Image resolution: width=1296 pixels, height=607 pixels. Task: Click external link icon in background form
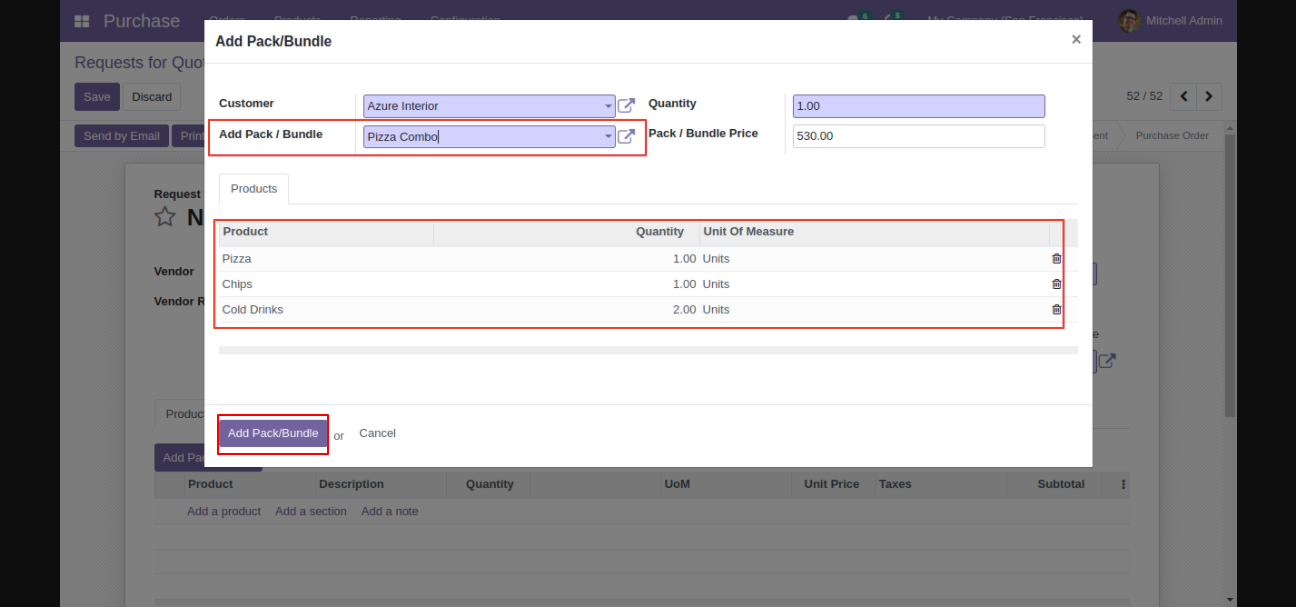tap(1107, 361)
